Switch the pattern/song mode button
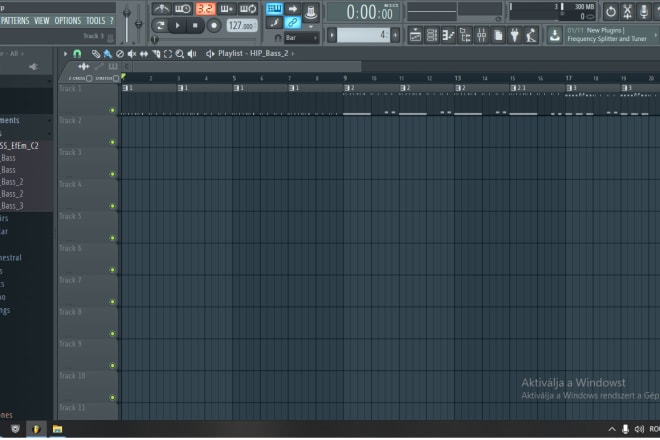The image size is (660, 440). (160, 26)
